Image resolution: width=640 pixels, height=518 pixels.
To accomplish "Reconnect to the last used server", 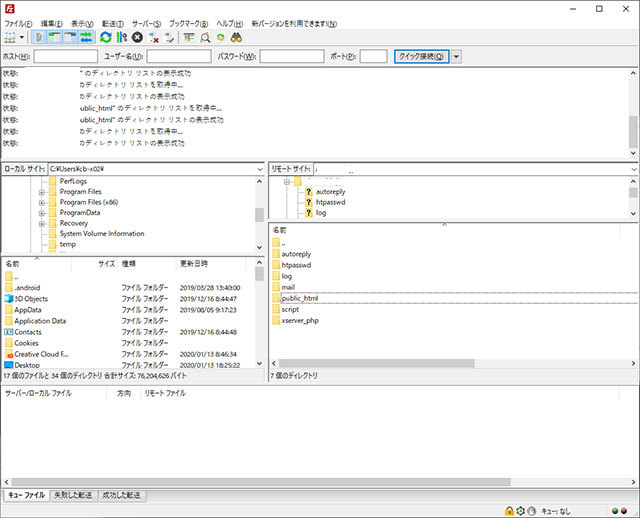I will (169, 38).
